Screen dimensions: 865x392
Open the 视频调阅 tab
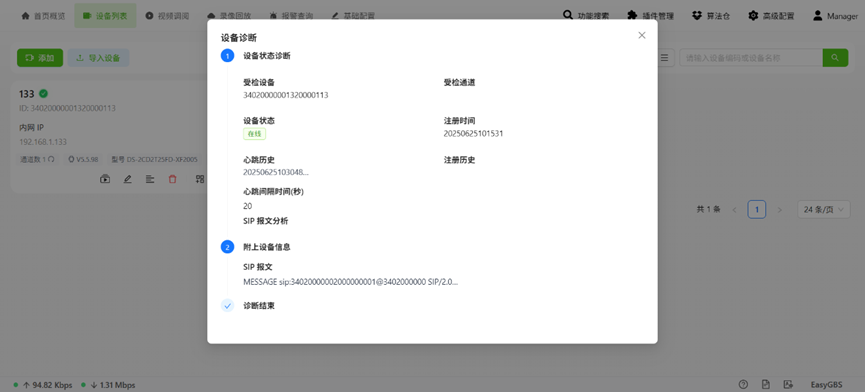(167, 16)
